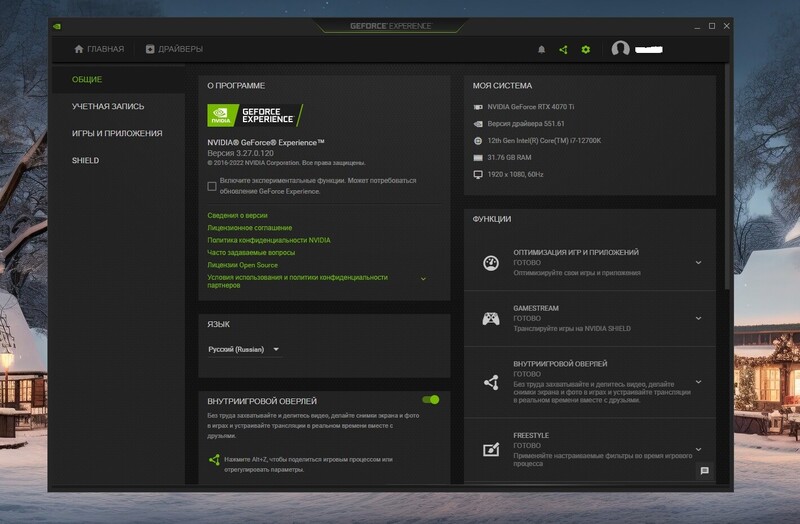Viewport: 800px width, 524px height.
Task: Minimize the GeForce Experience window
Action: (x=697, y=26)
